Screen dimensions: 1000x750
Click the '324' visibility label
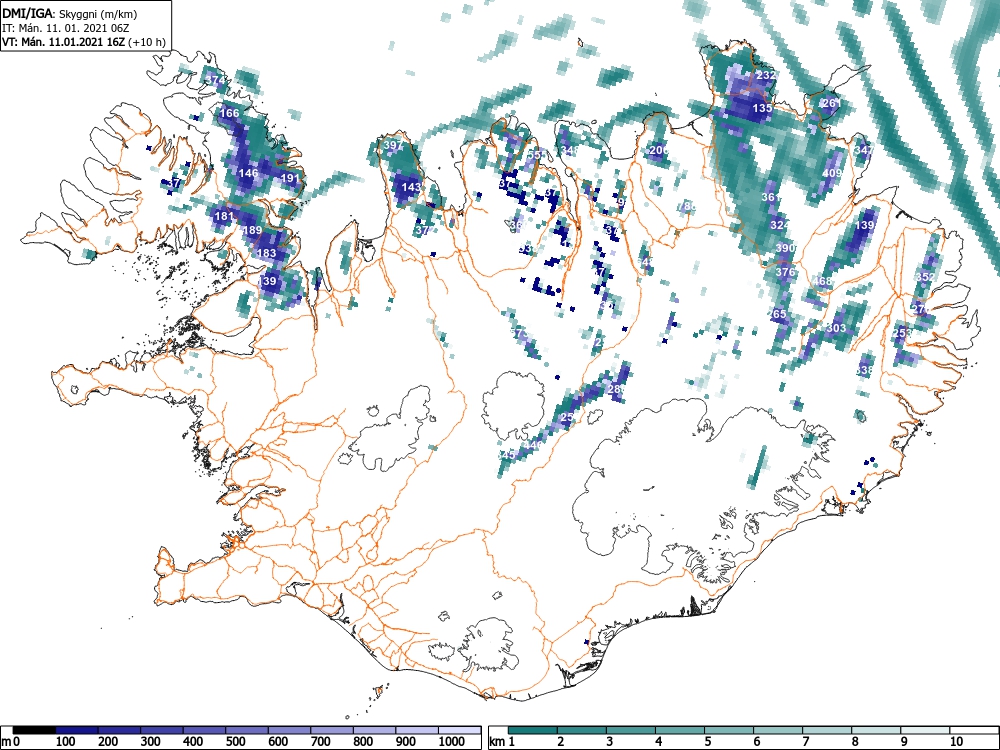point(780,225)
